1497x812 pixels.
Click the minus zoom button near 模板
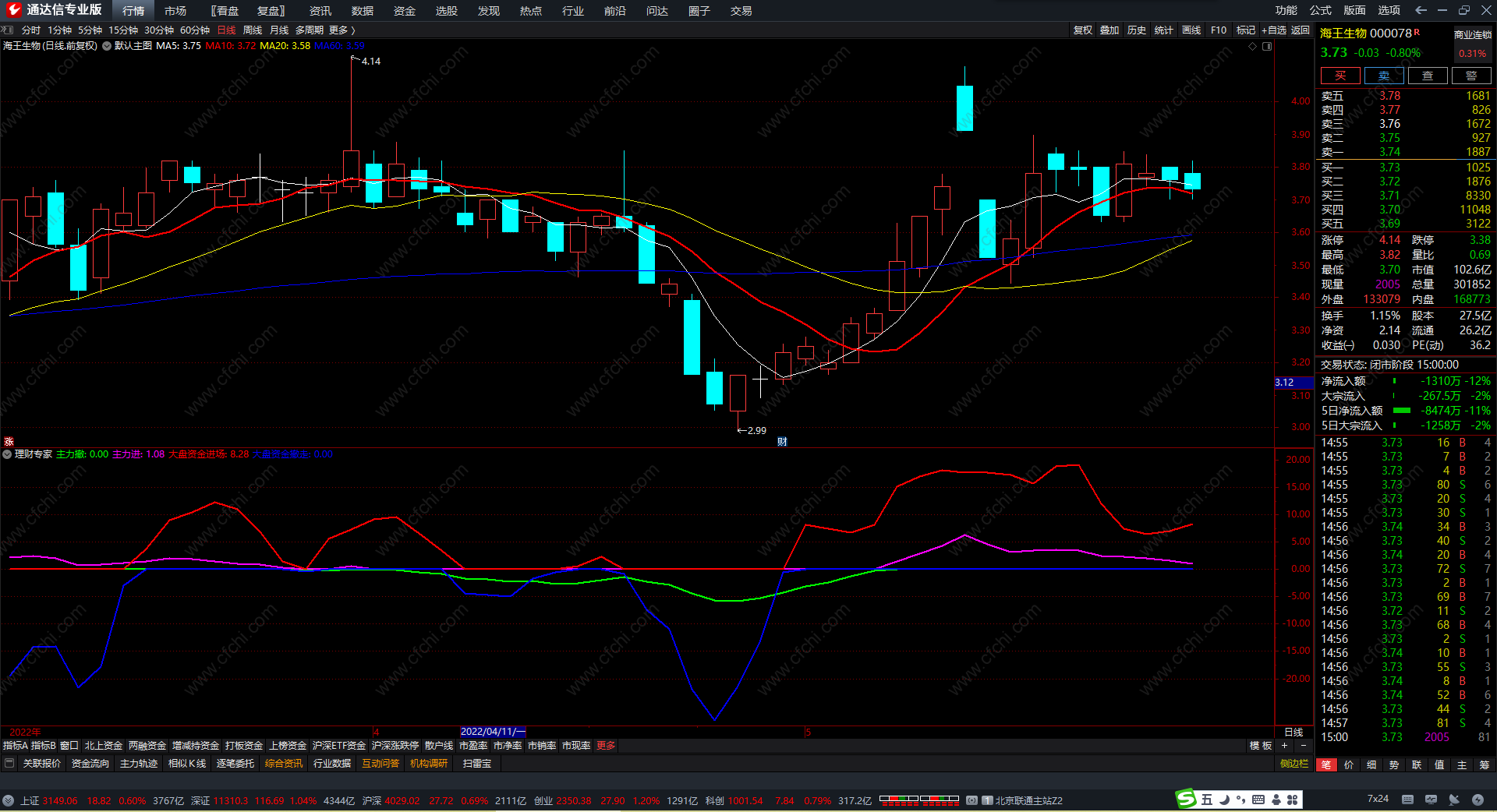click(x=1303, y=746)
